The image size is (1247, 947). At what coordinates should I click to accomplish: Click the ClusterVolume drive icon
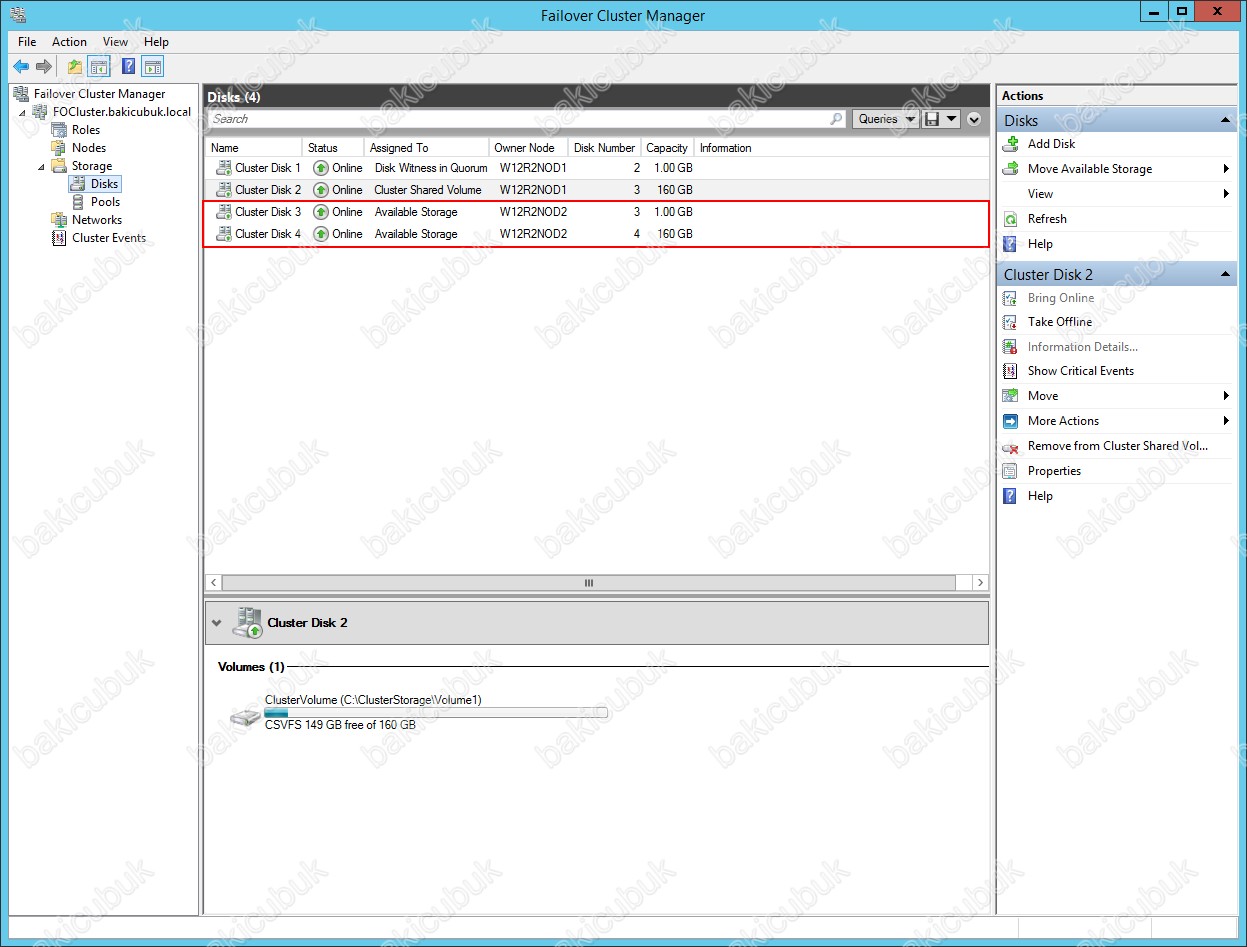pos(245,717)
